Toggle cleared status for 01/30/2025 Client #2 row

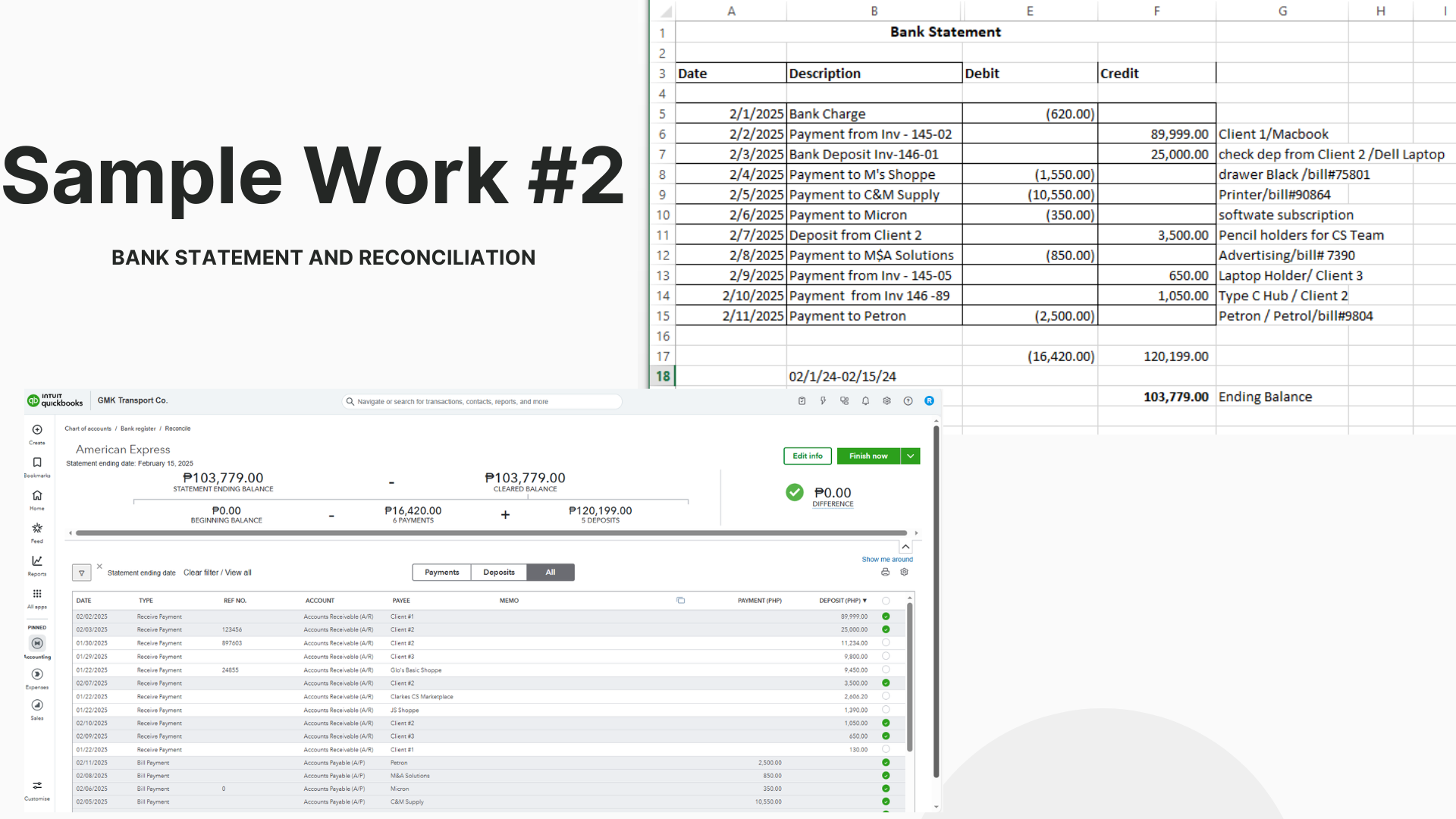click(886, 643)
